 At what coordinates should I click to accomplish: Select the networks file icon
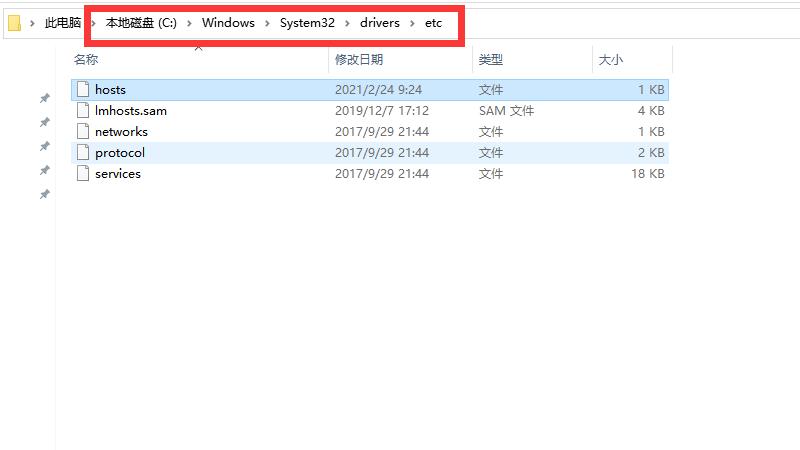[x=84, y=132]
